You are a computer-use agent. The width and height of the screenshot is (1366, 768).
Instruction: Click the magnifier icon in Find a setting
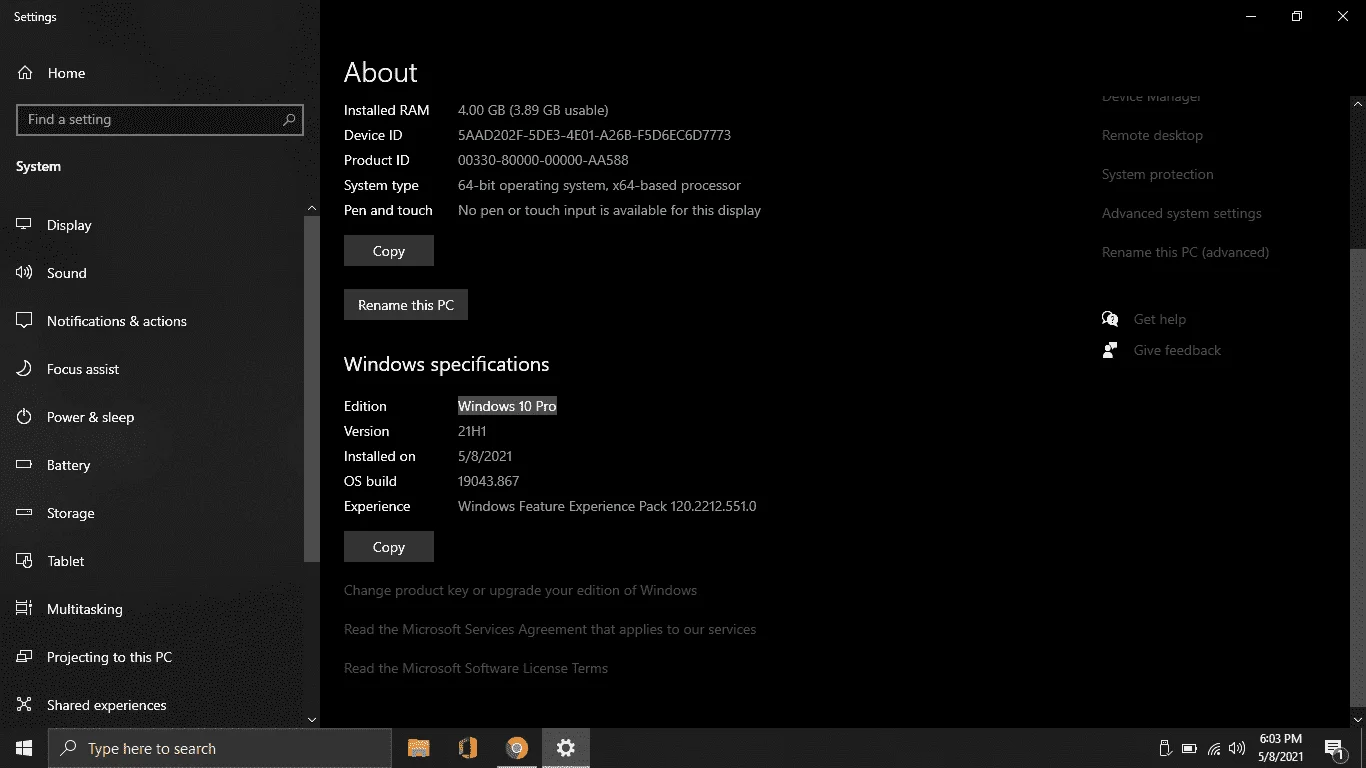click(289, 120)
